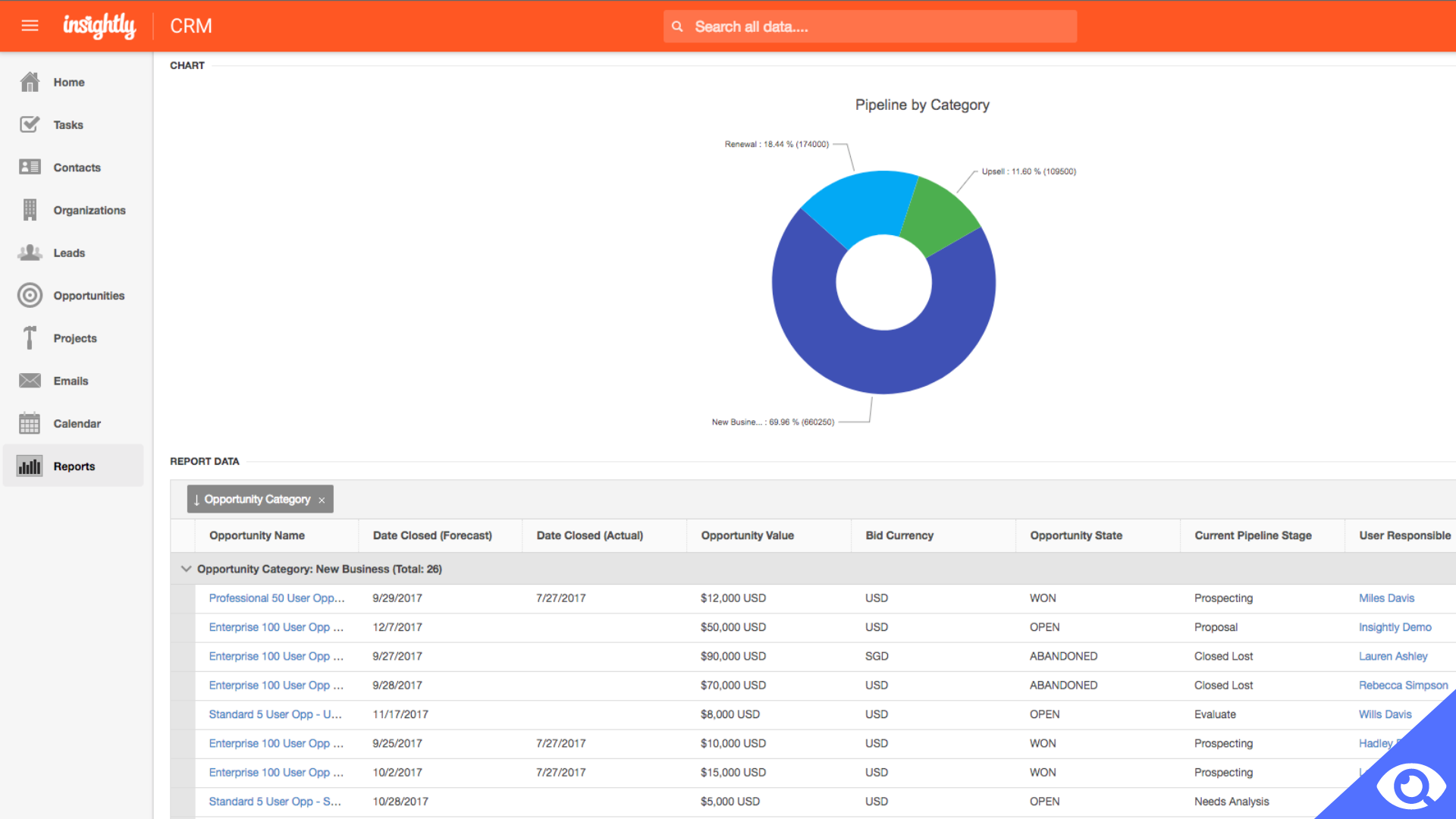
Task: Click the Calendar icon in sidebar
Action: point(30,423)
